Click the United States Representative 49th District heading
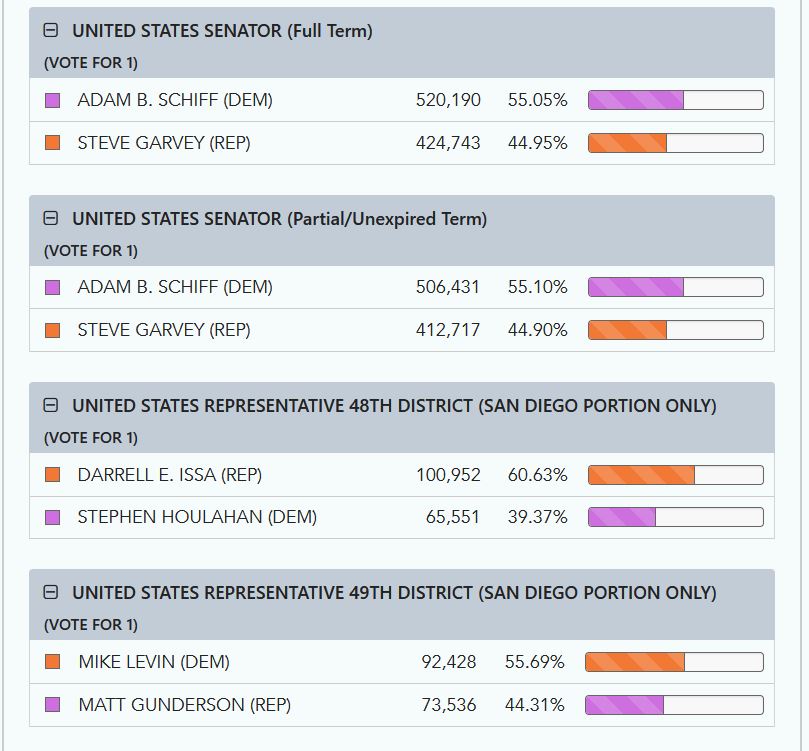Image resolution: width=809 pixels, height=751 pixels. [394, 593]
